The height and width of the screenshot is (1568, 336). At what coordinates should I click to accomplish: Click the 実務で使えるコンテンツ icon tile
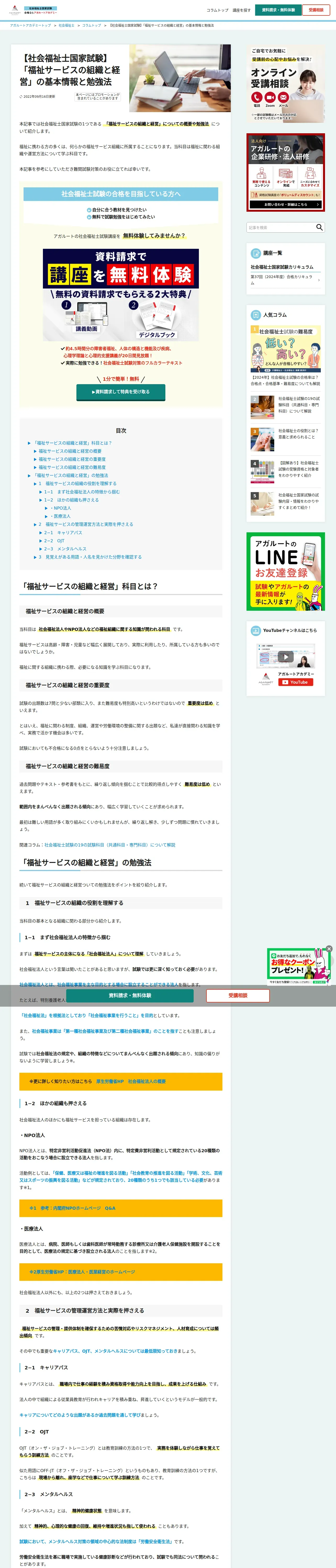[262, 177]
